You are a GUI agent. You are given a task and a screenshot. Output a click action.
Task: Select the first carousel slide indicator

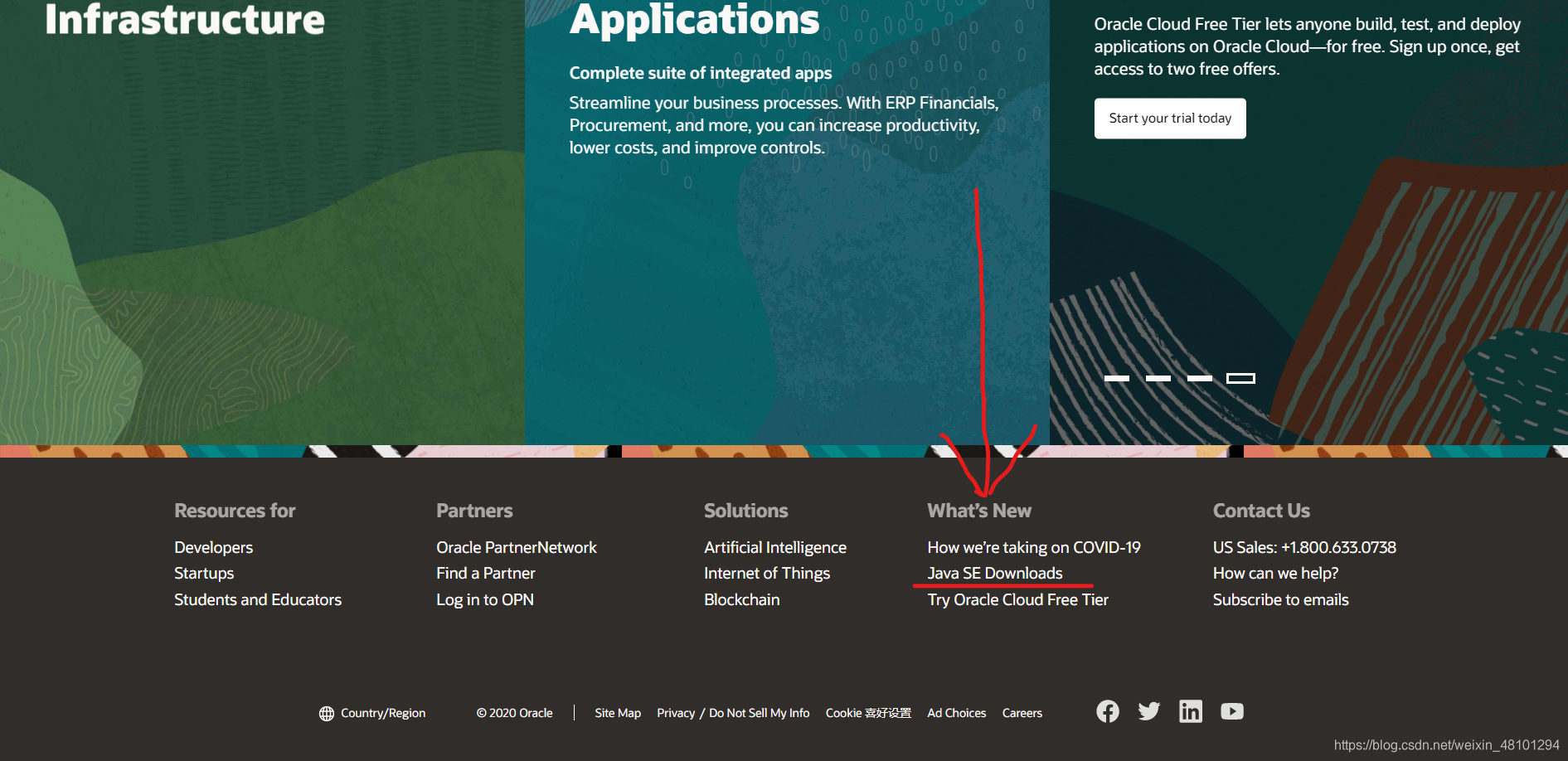coord(1116,378)
